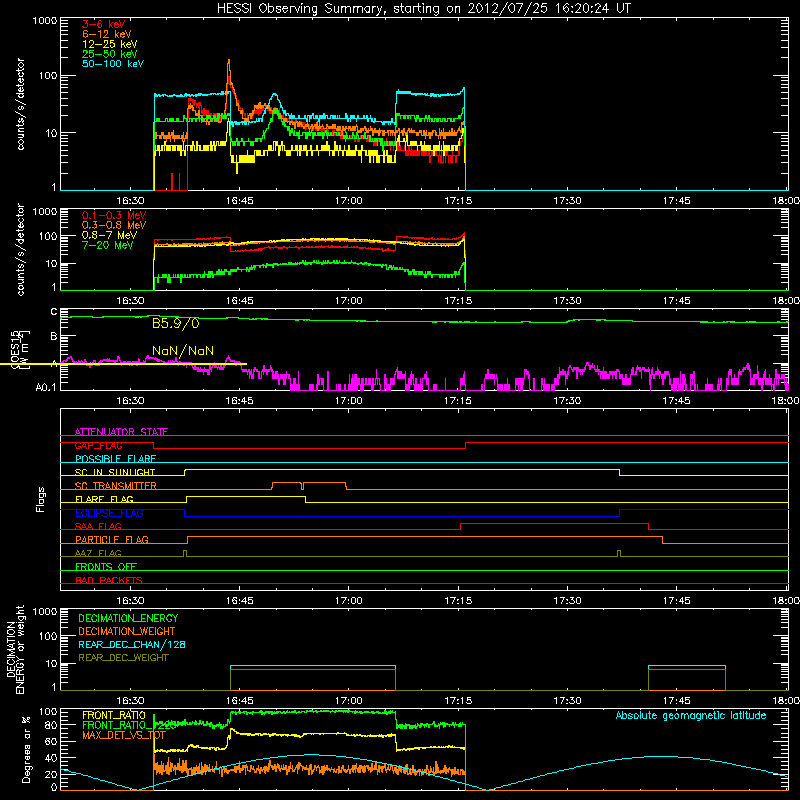This screenshot has height=800, width=800.
Task: Click the 17:30 tick label under flags panel
Action: pos(567,601)
